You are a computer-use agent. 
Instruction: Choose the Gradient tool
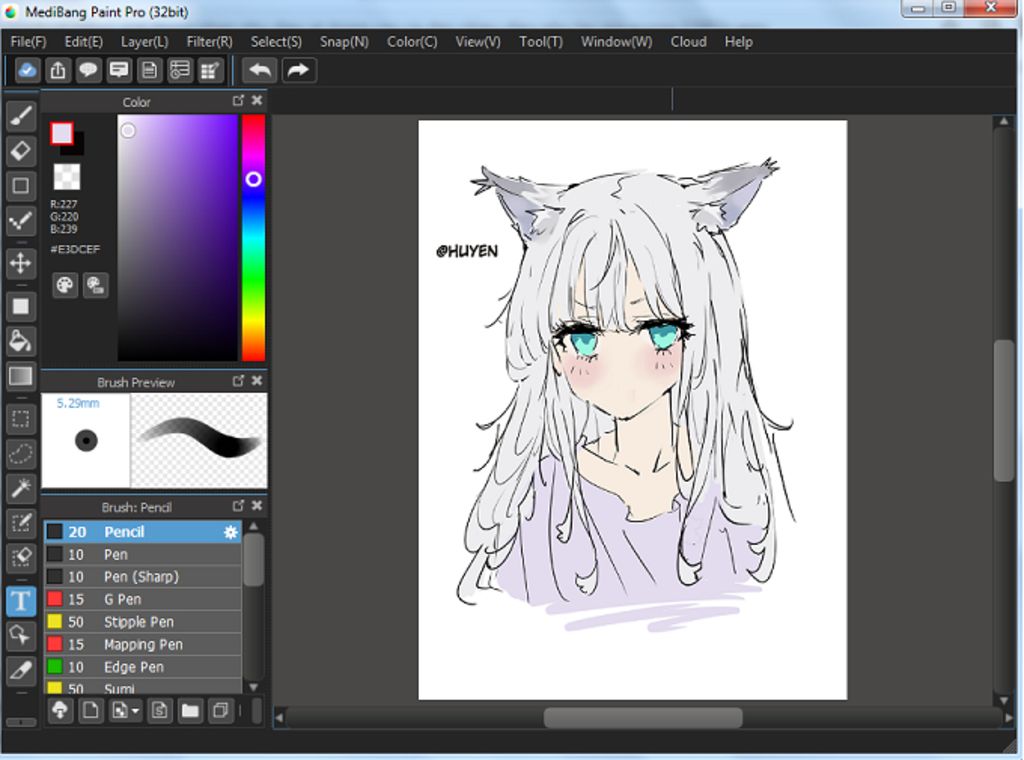21,376
